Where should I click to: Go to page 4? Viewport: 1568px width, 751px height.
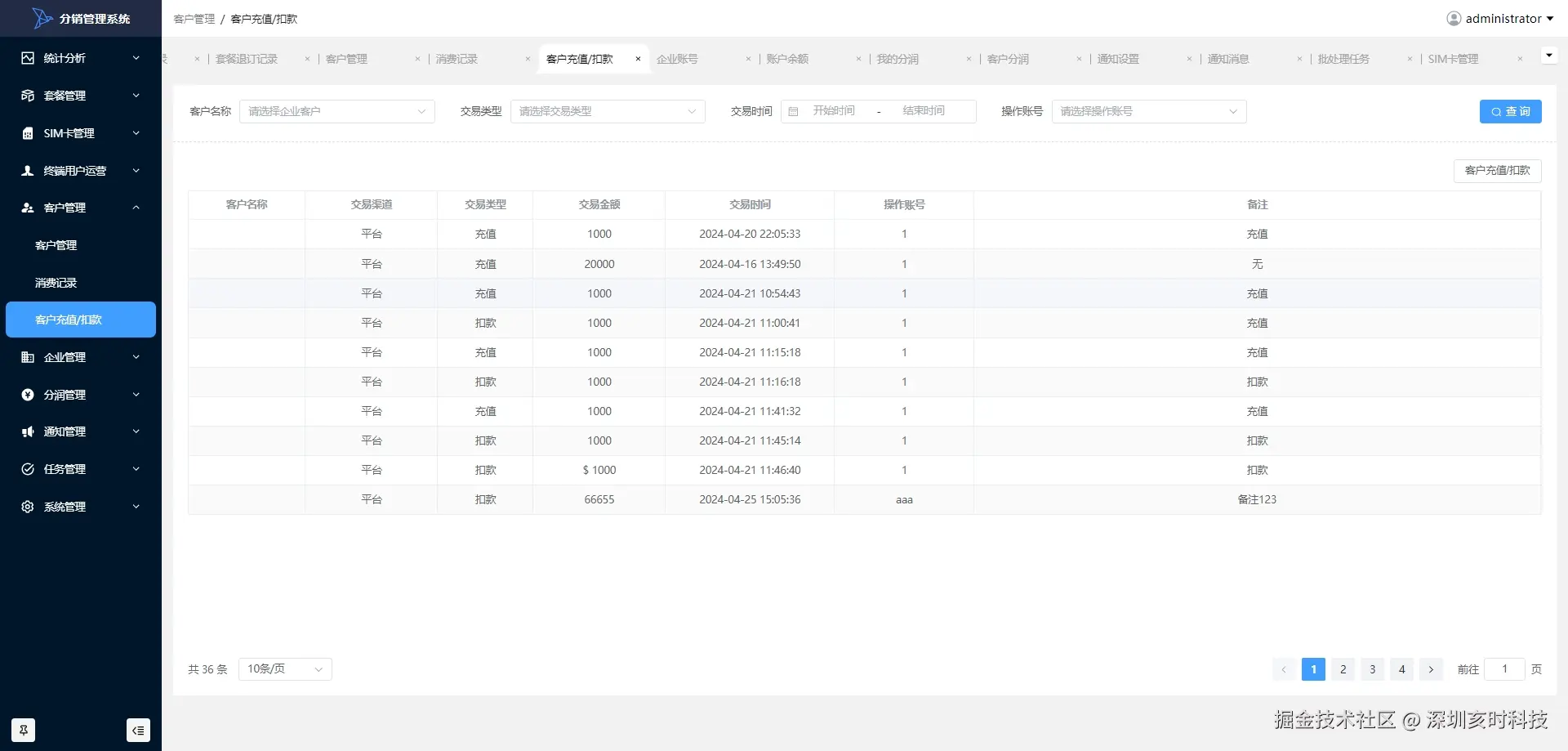[x=1401, y=669]
